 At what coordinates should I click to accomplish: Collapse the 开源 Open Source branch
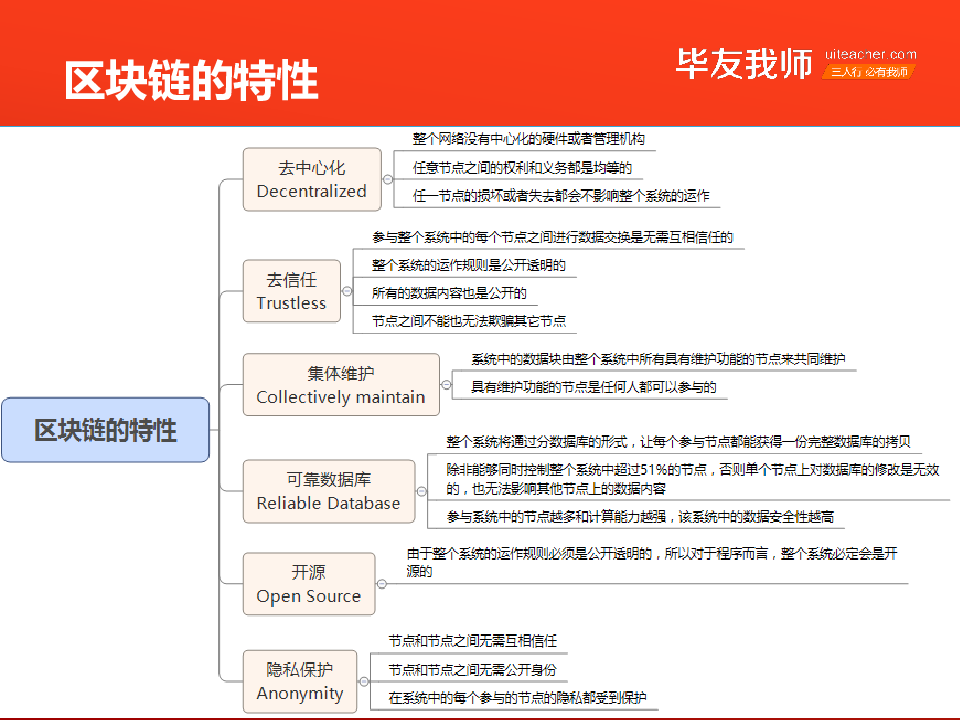(x=381, y=584)
